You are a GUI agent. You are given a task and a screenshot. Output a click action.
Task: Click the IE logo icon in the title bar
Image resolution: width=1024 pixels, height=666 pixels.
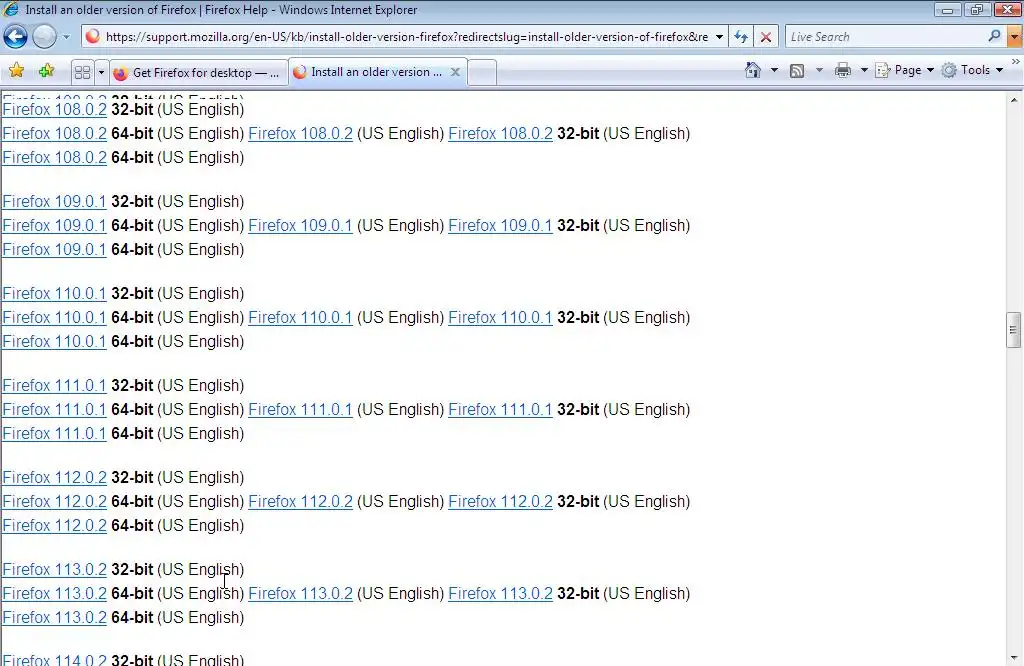point(11,9)
